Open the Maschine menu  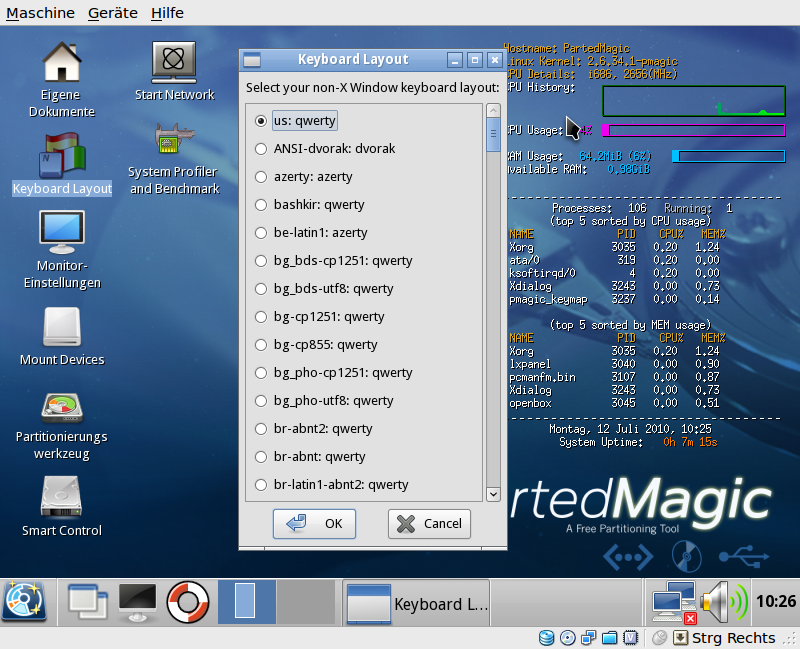[x=40, y=13]
